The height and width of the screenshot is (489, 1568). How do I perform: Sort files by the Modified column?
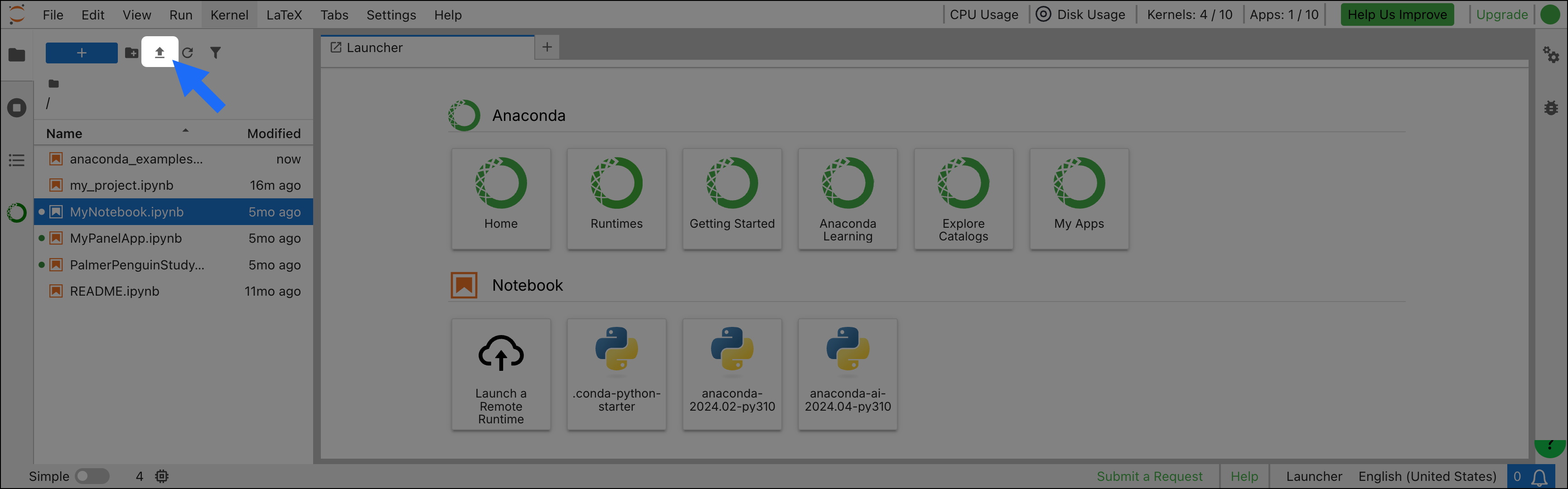coord(273,133)
